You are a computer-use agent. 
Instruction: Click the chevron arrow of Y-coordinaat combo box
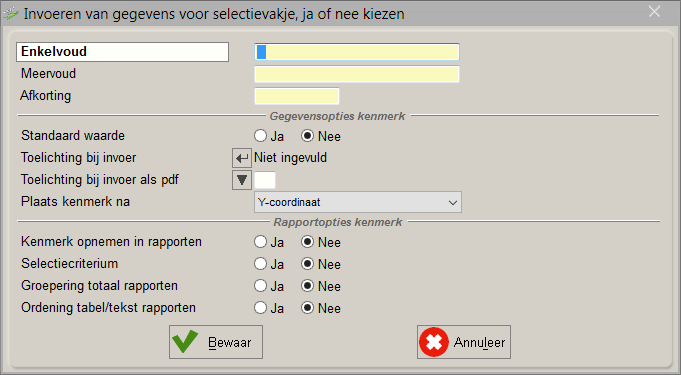[x=453, y=202]
